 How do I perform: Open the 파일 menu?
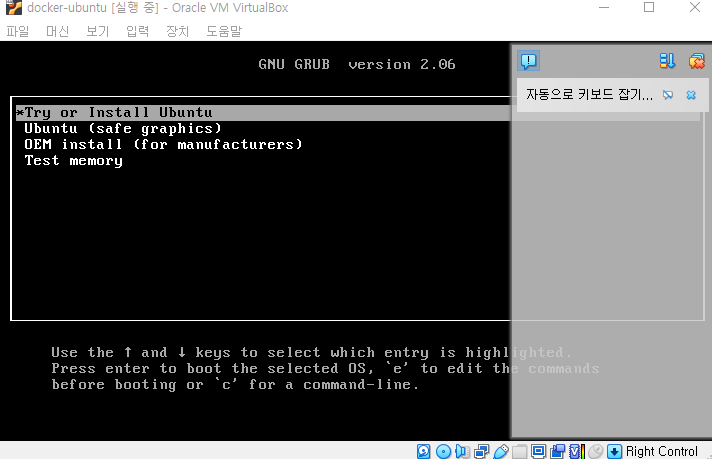[18, 31]
